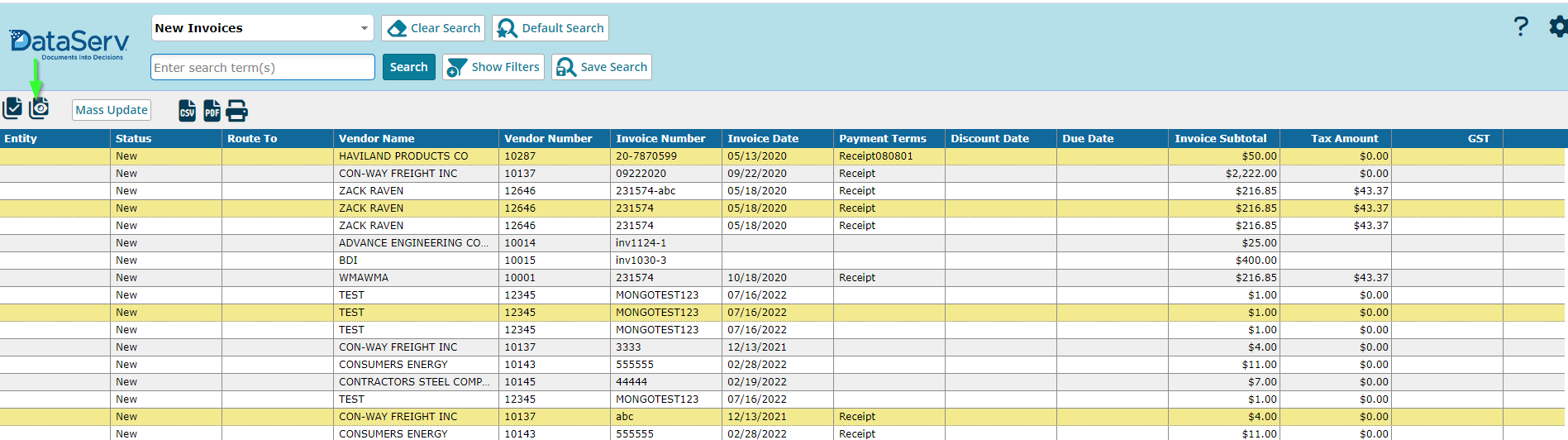Open the settings gear icon
Viewport: 1568px width, 440px height.
click(x=1559, y=26)
